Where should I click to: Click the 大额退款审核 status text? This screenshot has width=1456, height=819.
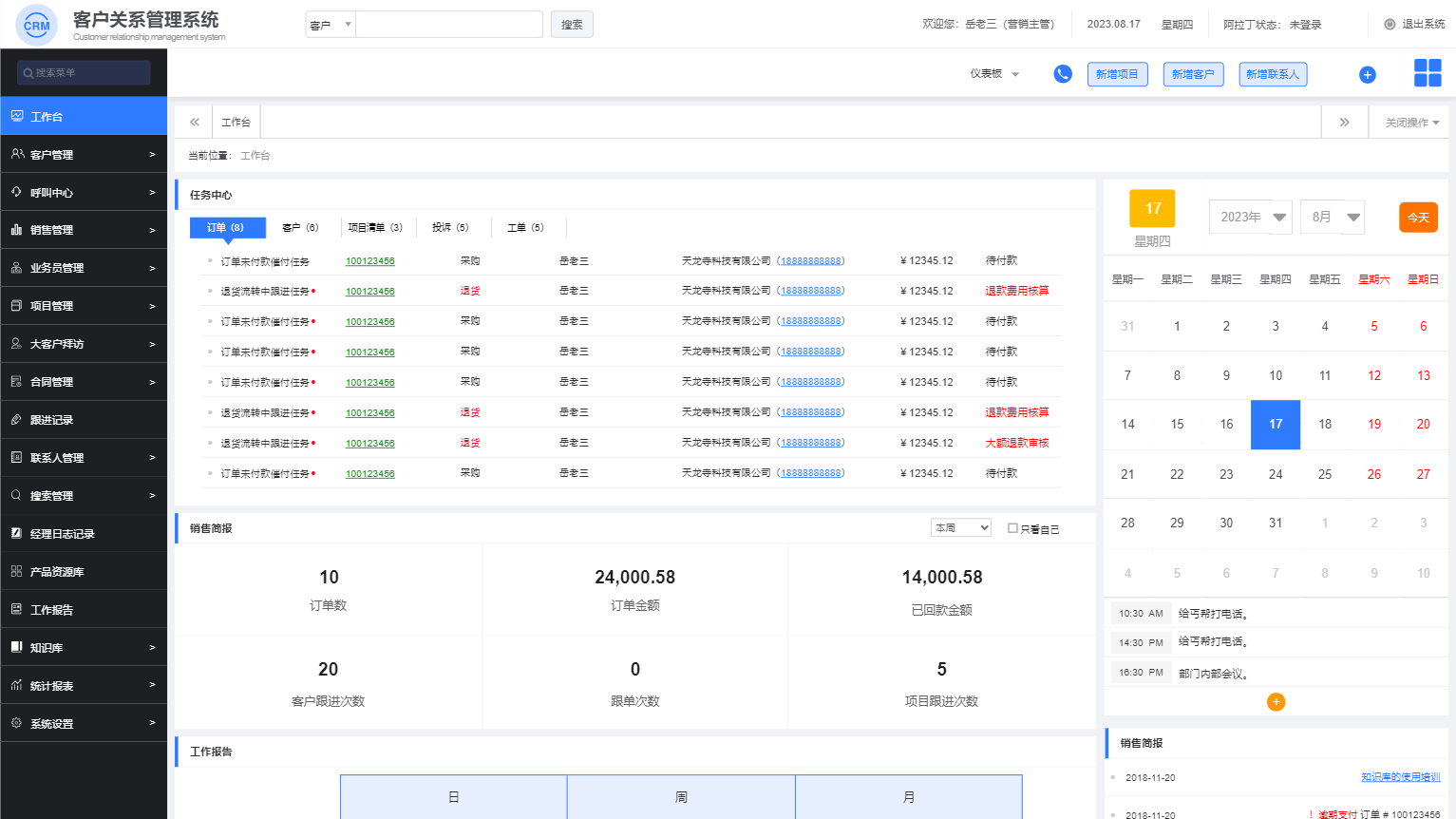[1017, 443]
